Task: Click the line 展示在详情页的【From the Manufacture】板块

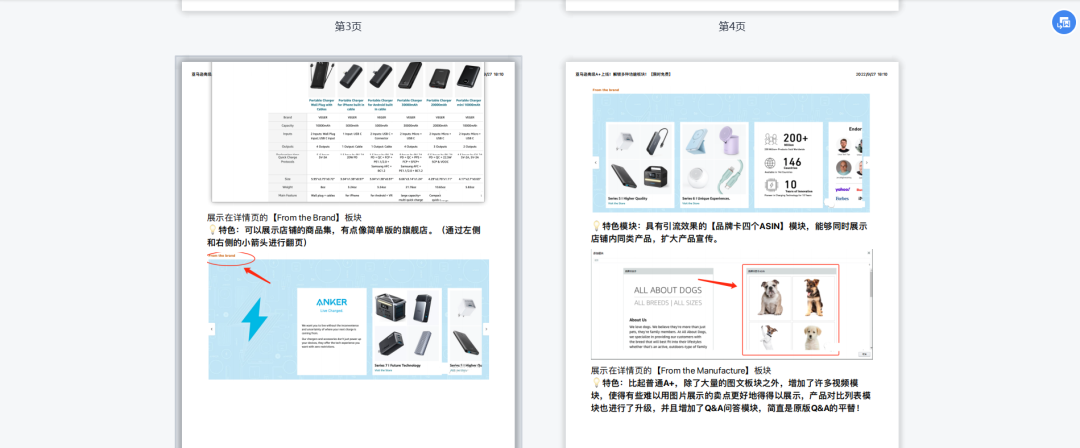Action: pos(681,370)
